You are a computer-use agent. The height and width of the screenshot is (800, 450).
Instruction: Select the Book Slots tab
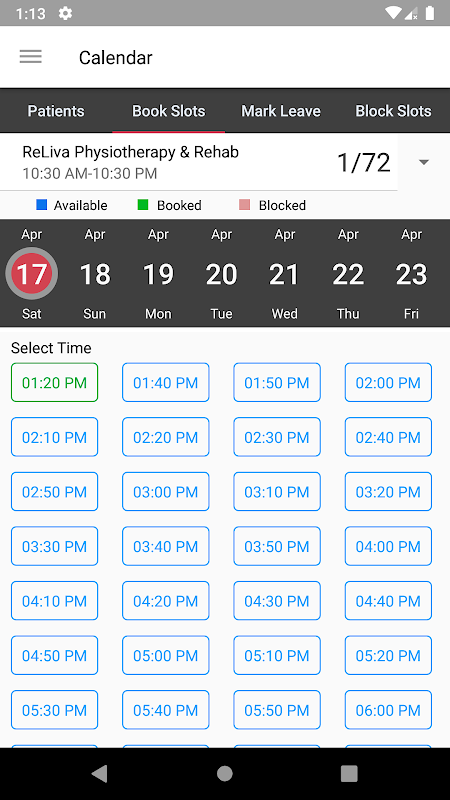(168, 111)
